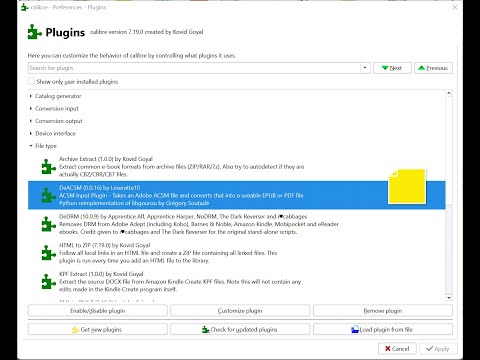Viewport: 480px width, 360px height.
Task: Click the DeACSM plugin puzzle icon
Action: 48,195
